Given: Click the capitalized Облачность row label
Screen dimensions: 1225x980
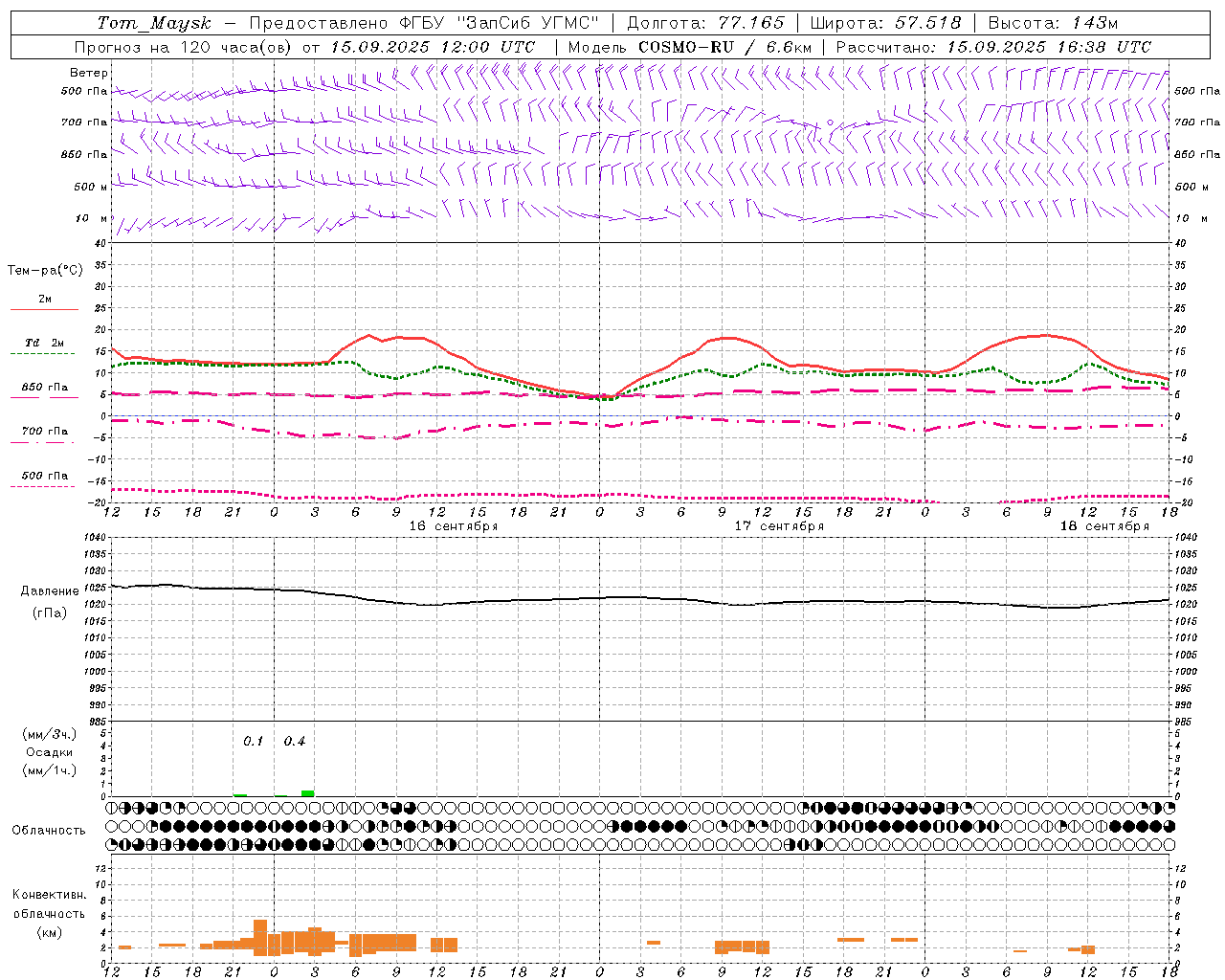Looking at the screenshot, I should tap(49, 831).
